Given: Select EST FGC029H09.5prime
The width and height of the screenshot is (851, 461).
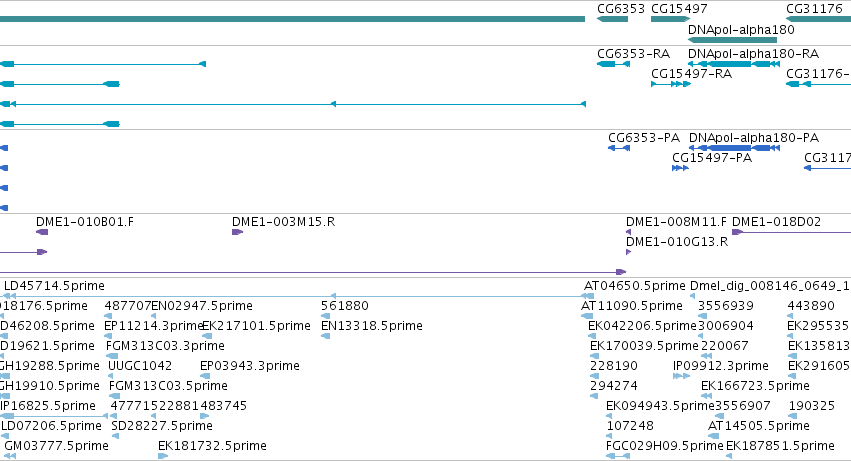Looking at the screenshot, I should (x=665, y=446).
